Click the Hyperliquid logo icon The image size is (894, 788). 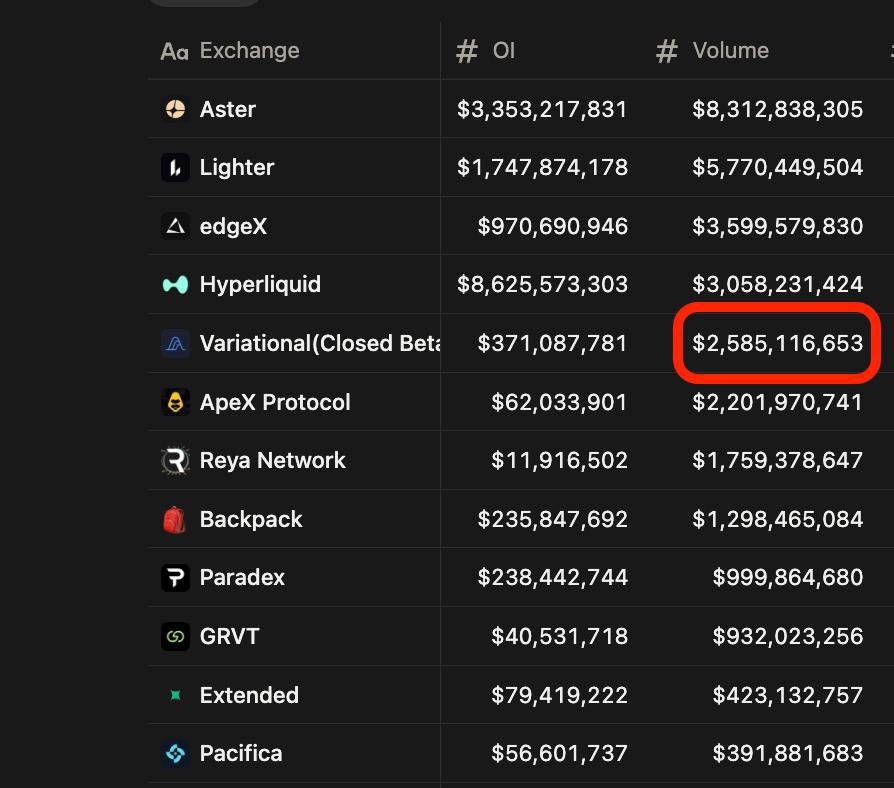[x=175, y=284]
